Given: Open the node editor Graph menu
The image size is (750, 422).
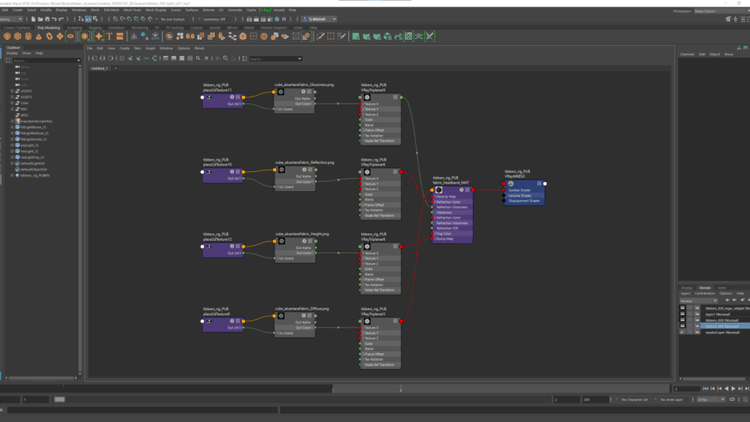Looking at the screenshot, I should (150, 48).
